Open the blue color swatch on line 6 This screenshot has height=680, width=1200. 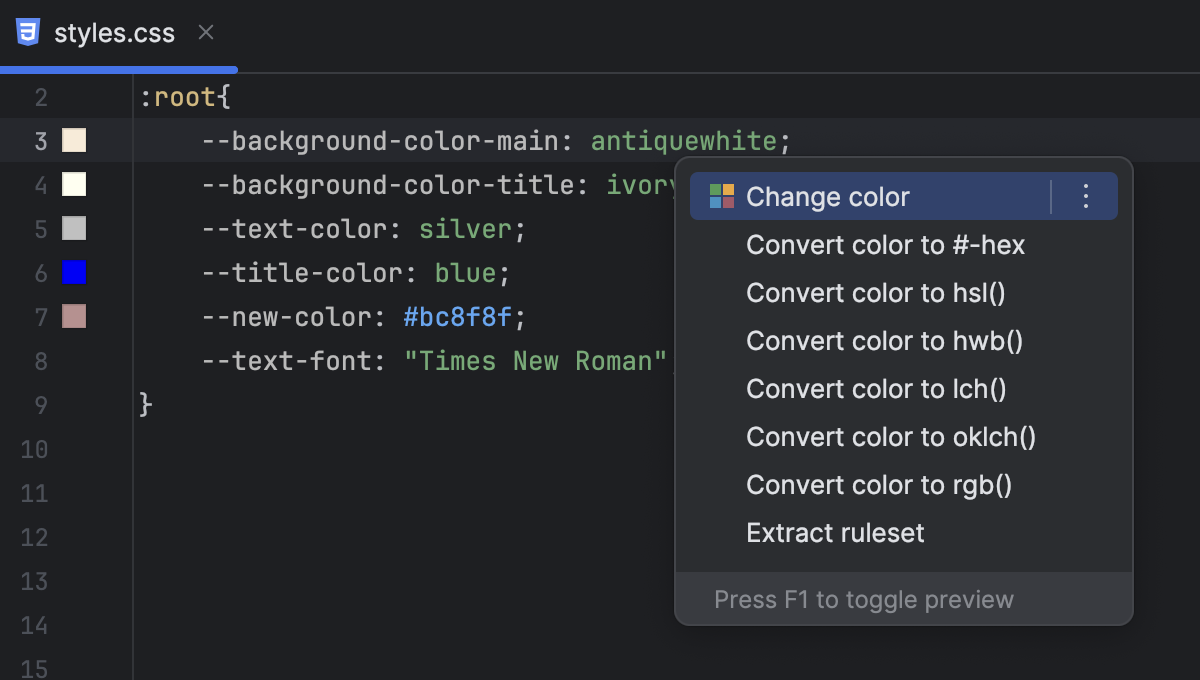click(73, 273)
